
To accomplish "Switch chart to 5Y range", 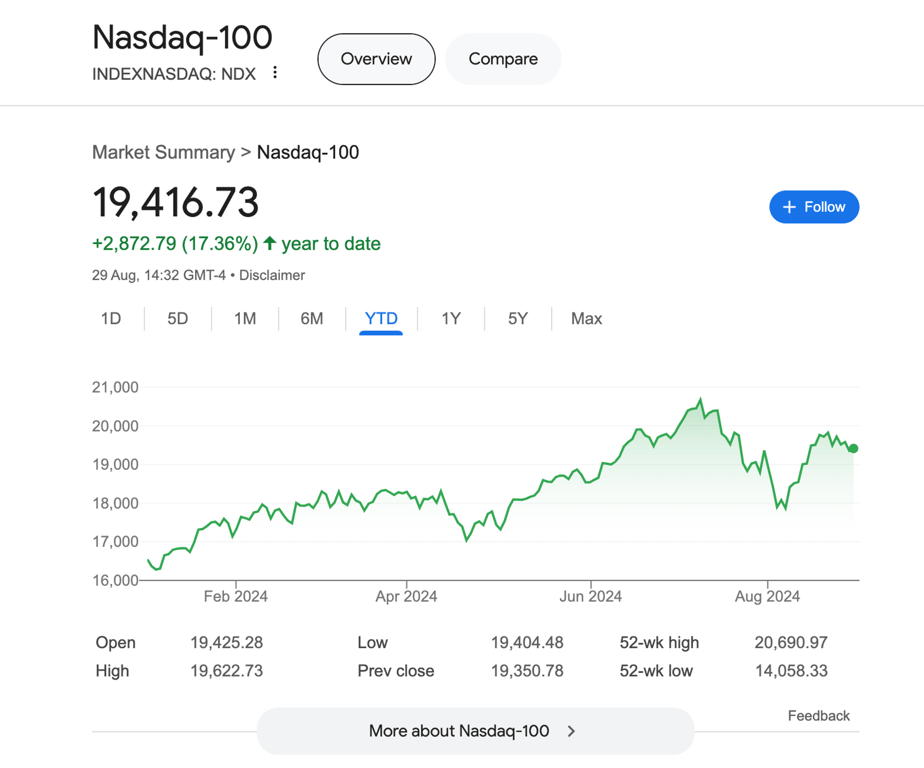I will 518,319.
